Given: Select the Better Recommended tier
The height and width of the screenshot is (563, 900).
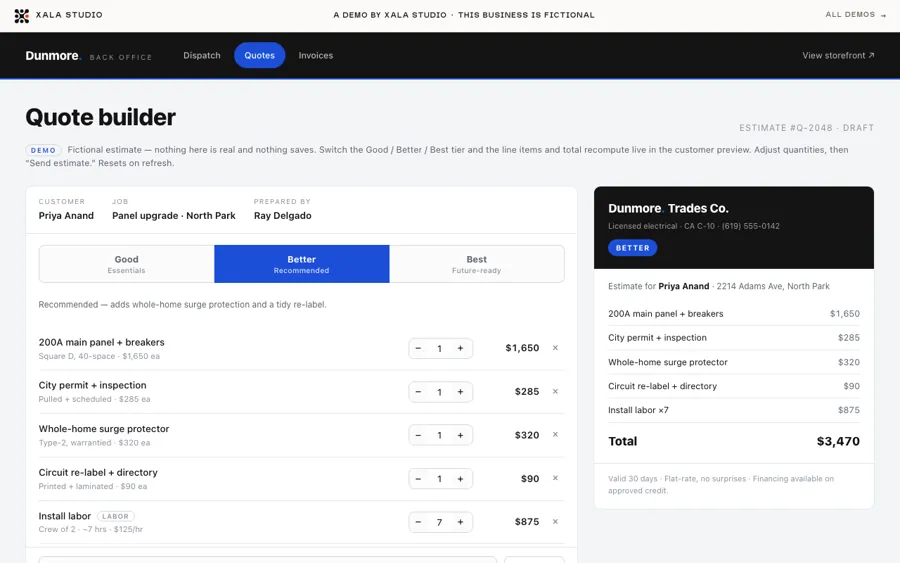Looking at the screenshot, I should point(301,264).
